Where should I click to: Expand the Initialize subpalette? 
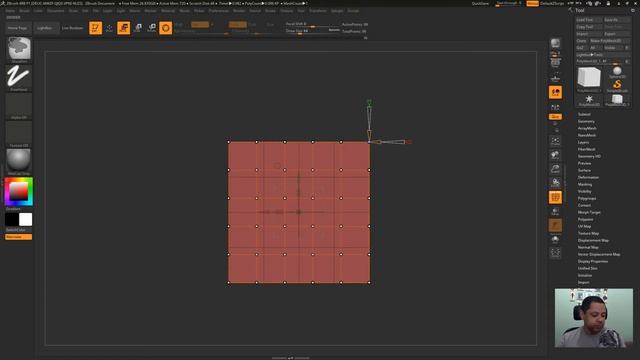point(585,276)
